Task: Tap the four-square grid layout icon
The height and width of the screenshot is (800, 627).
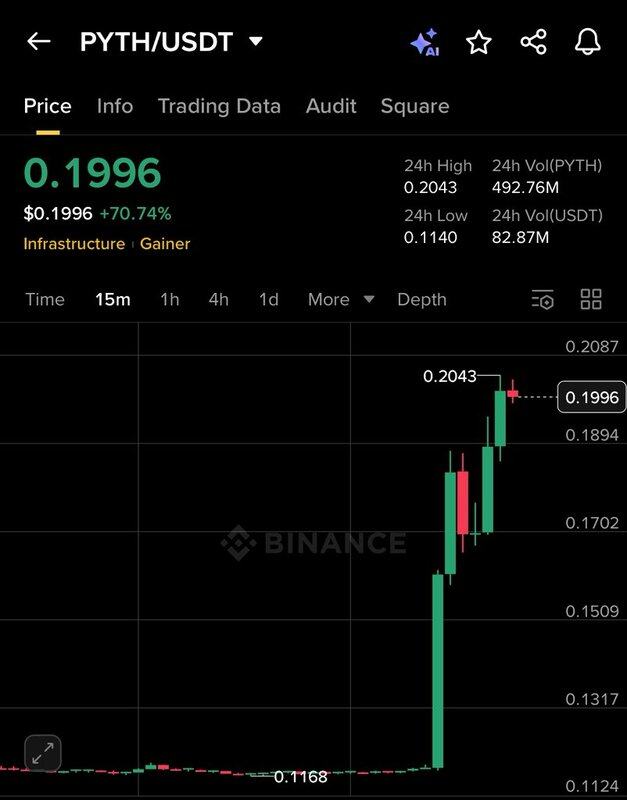Action: click(591, 299)
